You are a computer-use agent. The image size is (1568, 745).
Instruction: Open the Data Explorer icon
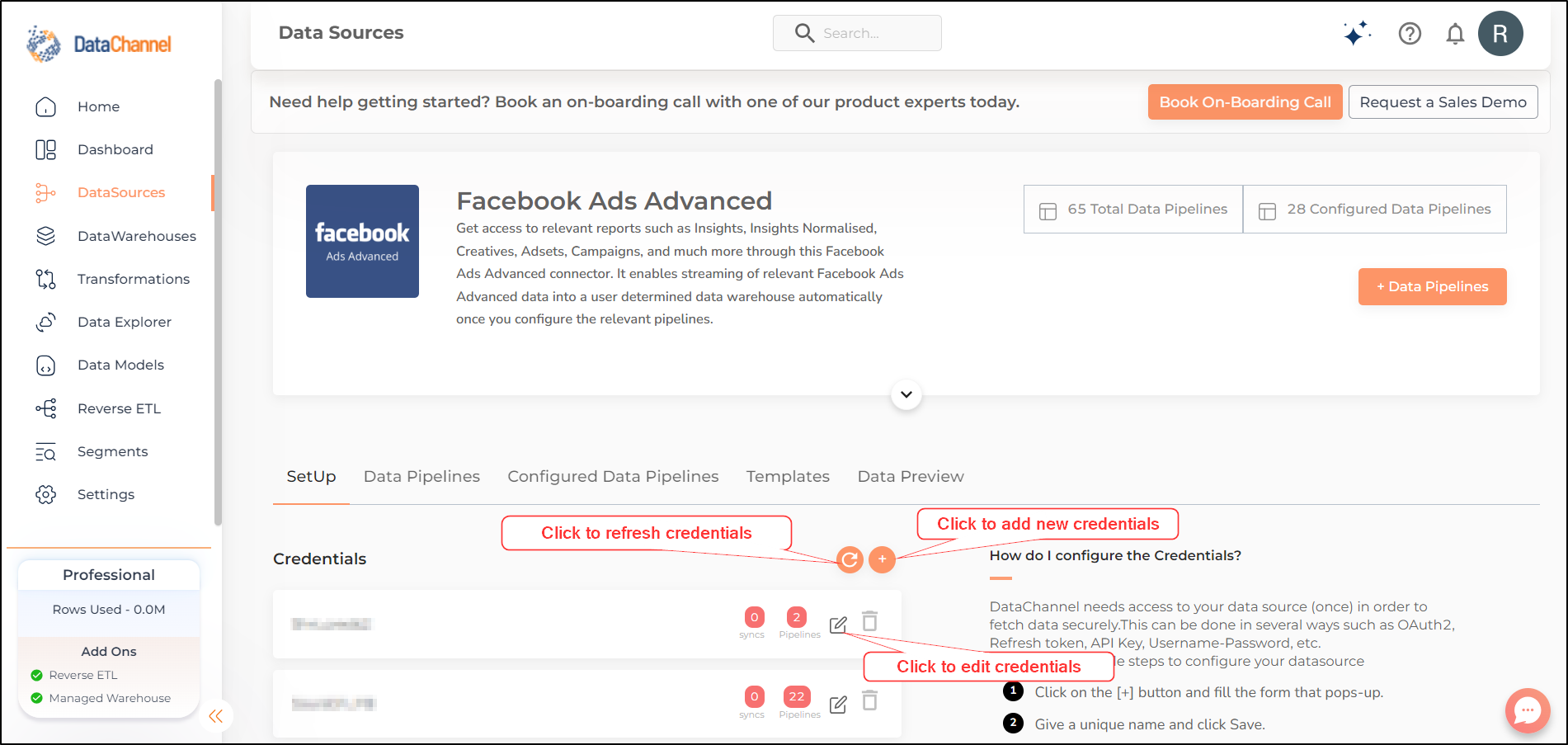(x=46, y=322)
